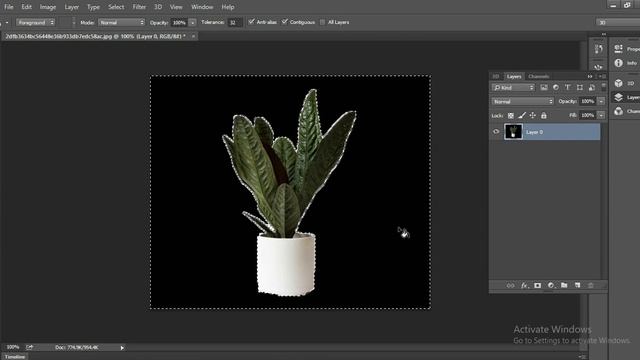
Task: Open the Window menu
Action: 202,7
